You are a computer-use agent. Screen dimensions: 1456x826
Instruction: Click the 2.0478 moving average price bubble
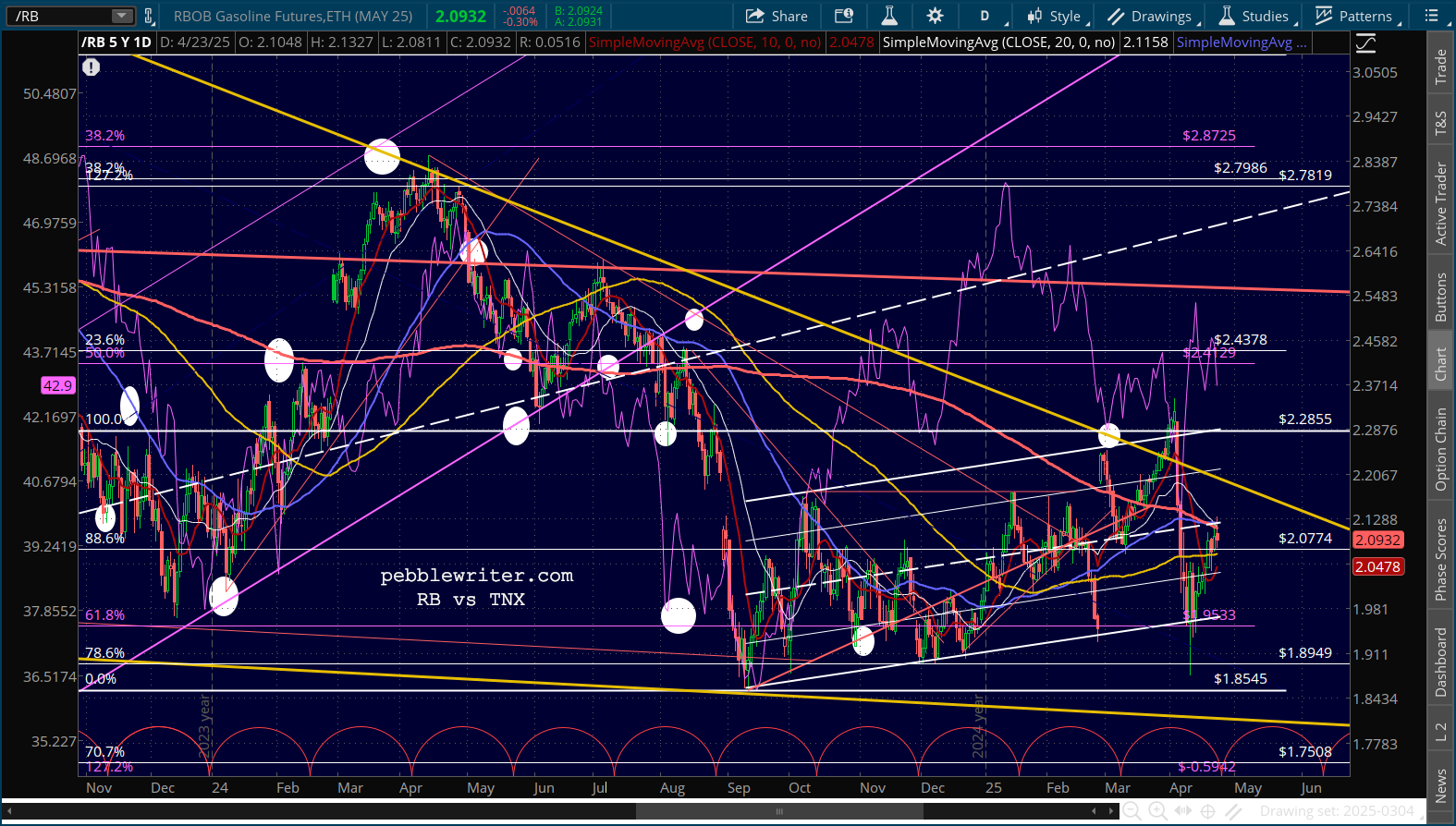[1377, 566]
